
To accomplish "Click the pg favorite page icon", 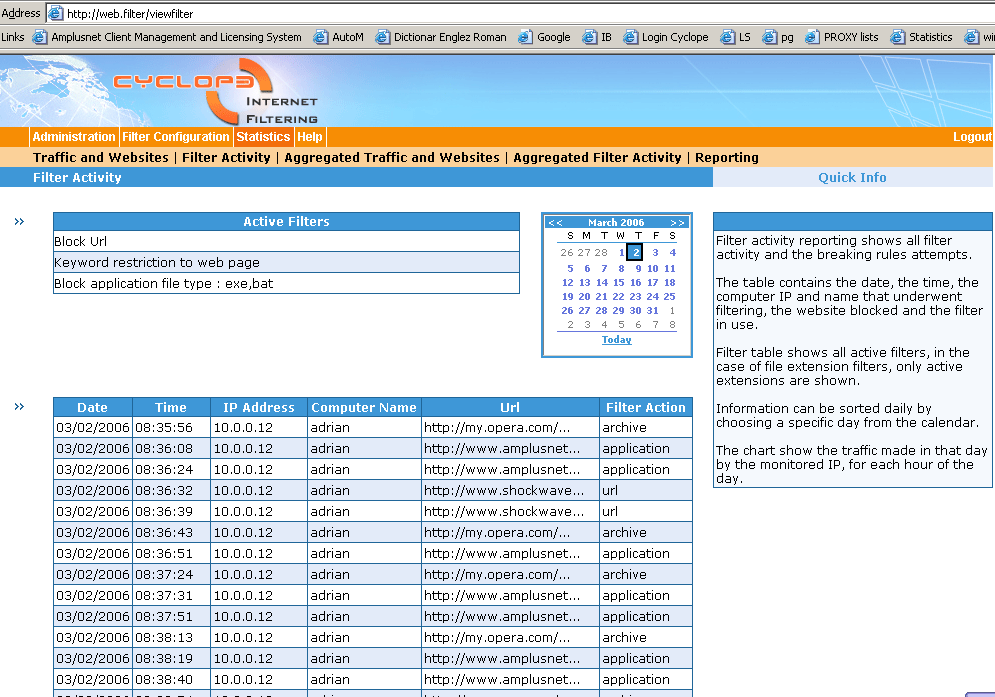I will [769, 37].
